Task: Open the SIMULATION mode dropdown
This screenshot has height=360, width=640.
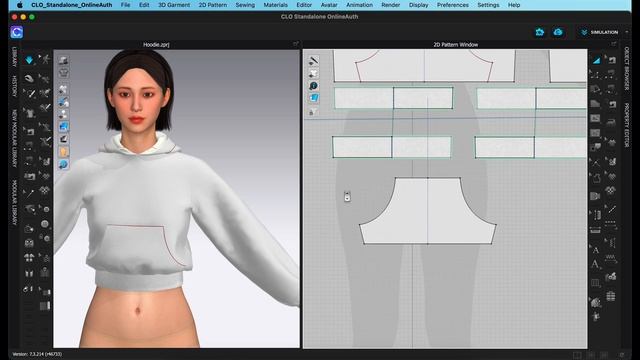Action: tap(600, 32)
